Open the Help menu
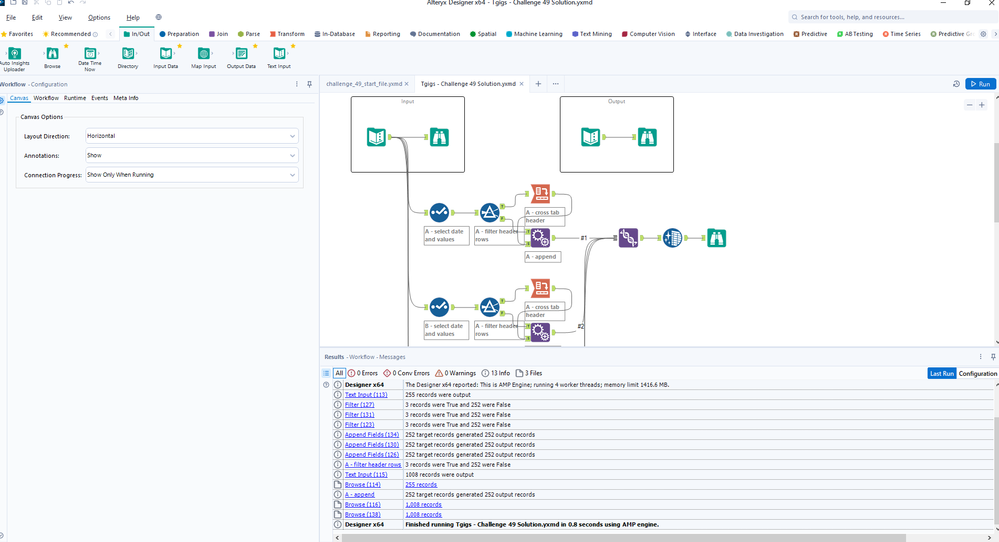The width and height of the screenshot is (999, 542). pyautogui.click(x=133, y=17)
